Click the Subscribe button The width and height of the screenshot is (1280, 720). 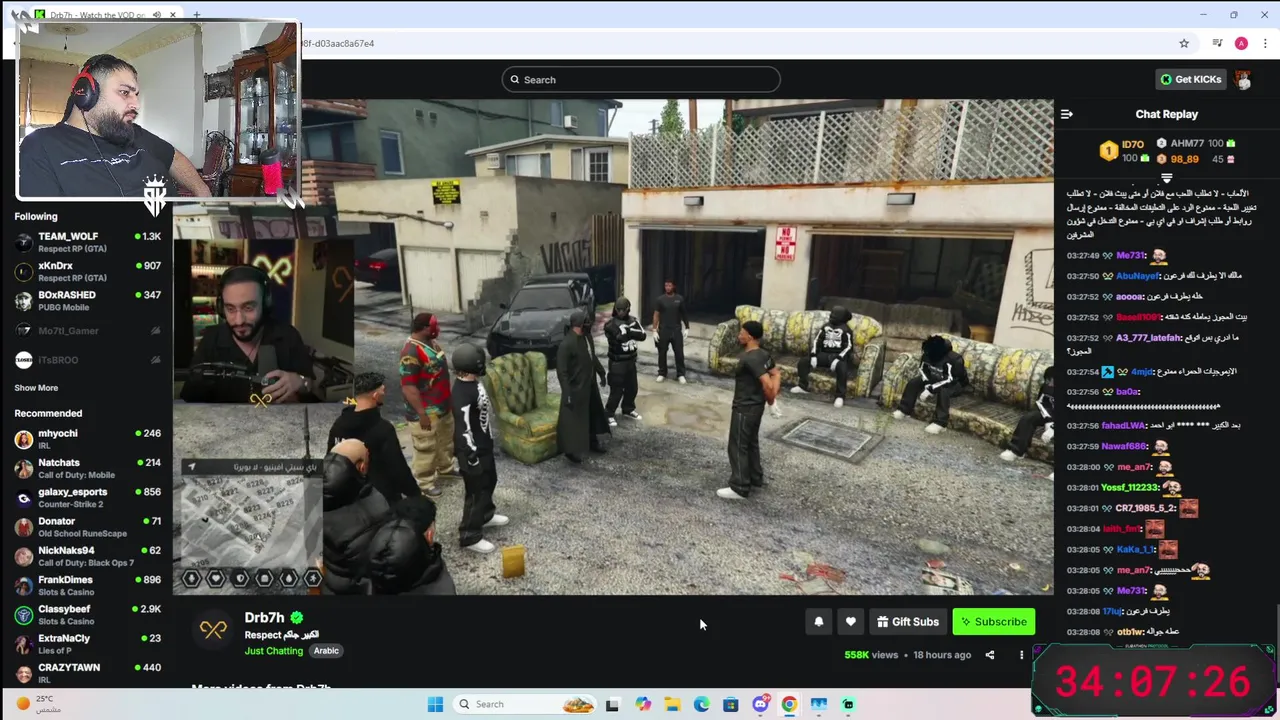[993, 622]
